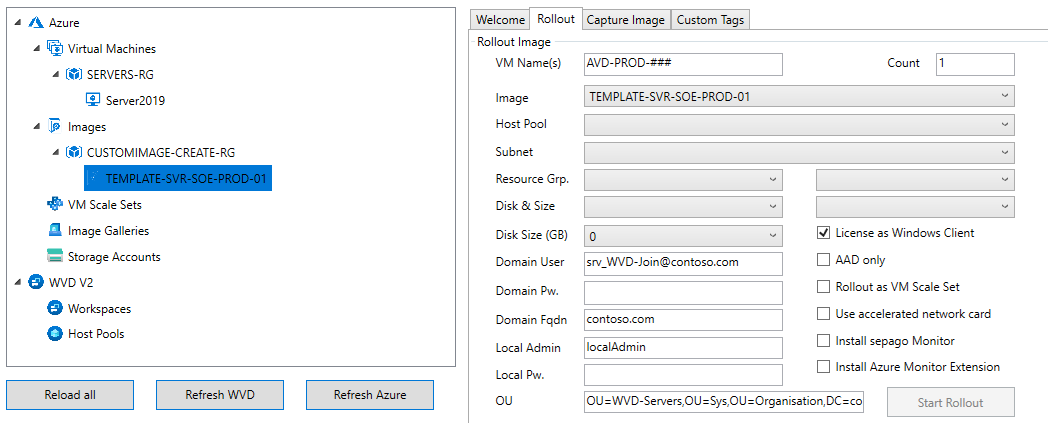1048x423 pixels.
Task: Collapse the Azure tree node
Action: point(17,23)
